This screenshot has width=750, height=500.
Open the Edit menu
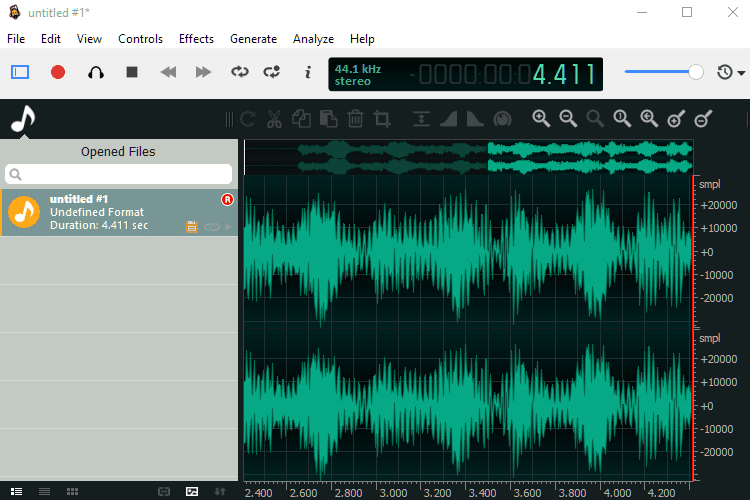click(x=51, y=39)
